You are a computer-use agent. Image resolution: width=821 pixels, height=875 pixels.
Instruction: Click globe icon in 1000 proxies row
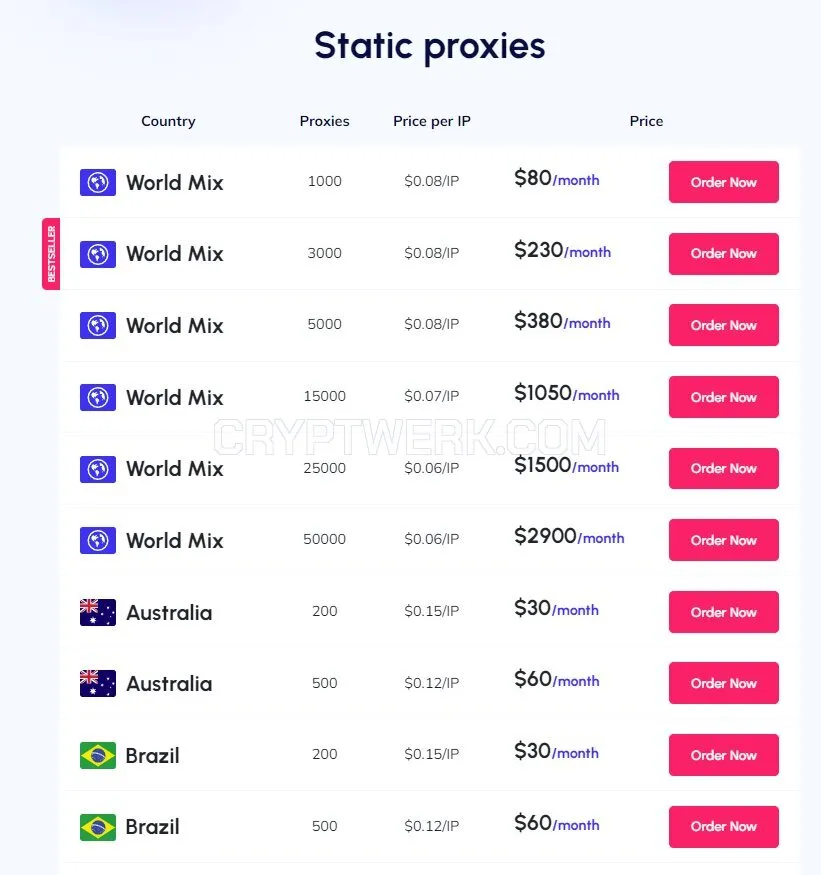[98, 182]
